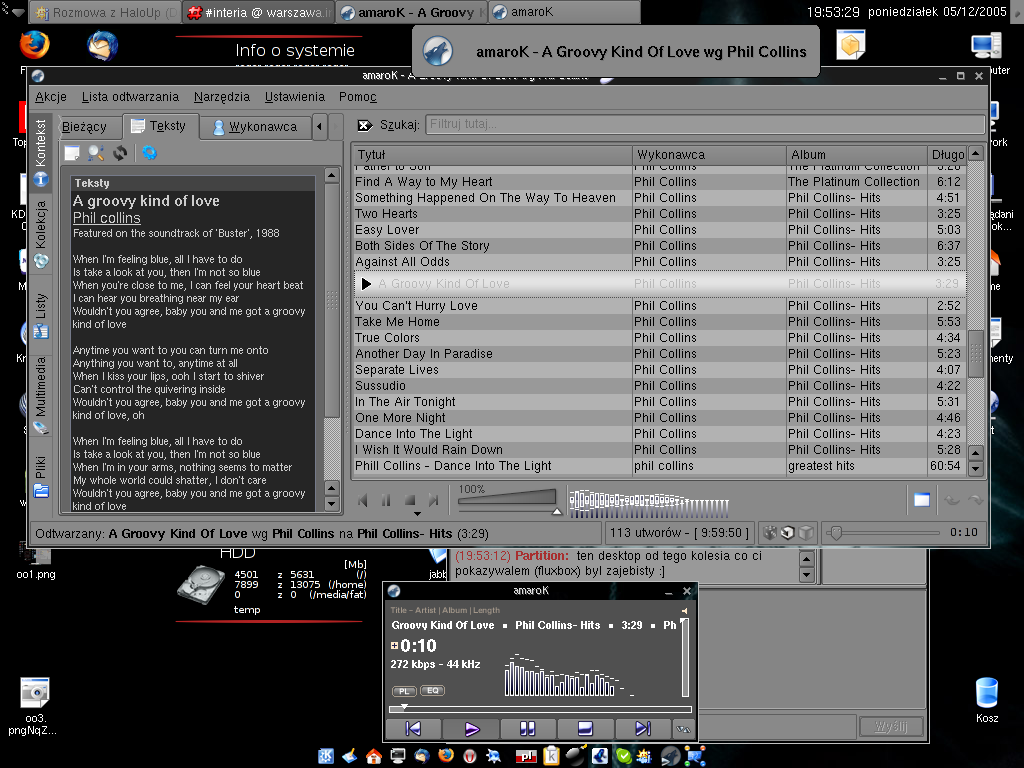Toggle random mode dice icon in status bar

pyautogui.click(x=770, y=533)
